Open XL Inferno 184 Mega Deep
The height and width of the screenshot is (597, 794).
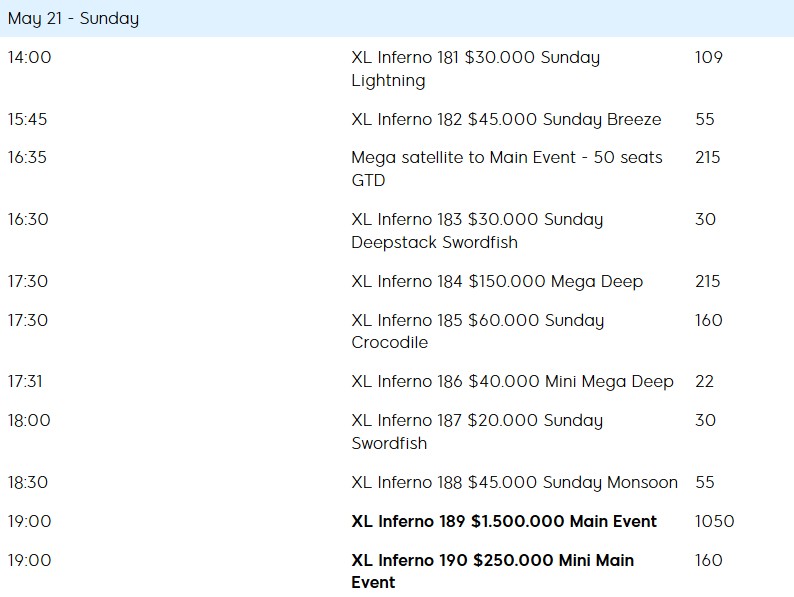(x=497, y=281)
